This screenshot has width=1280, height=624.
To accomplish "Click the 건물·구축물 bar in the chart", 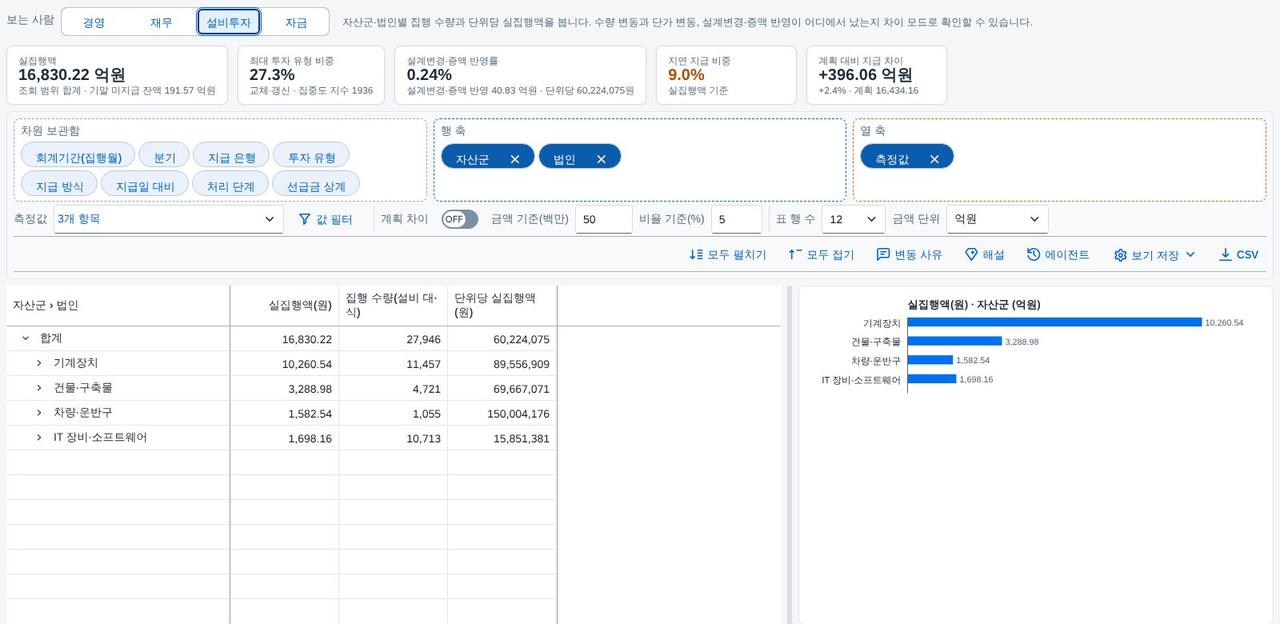I will [955, 341].
